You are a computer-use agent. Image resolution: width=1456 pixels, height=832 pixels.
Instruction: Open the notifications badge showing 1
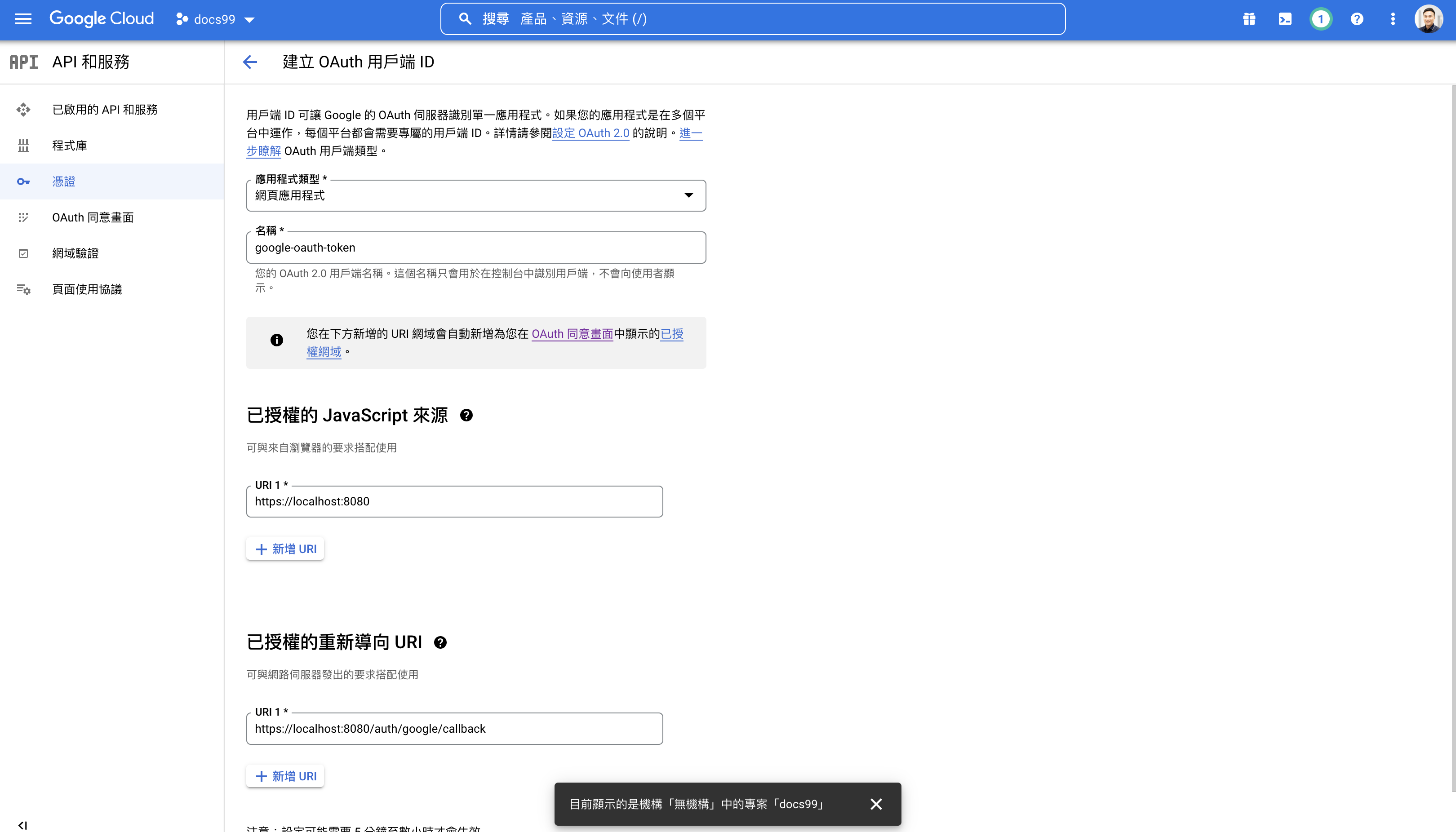pyautogui.click(x=1321, y=19)
